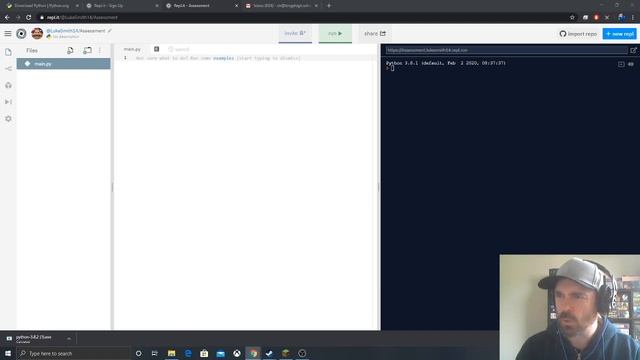Click the console URL field
Screen dimensions: 640x360
click(507, 50)
